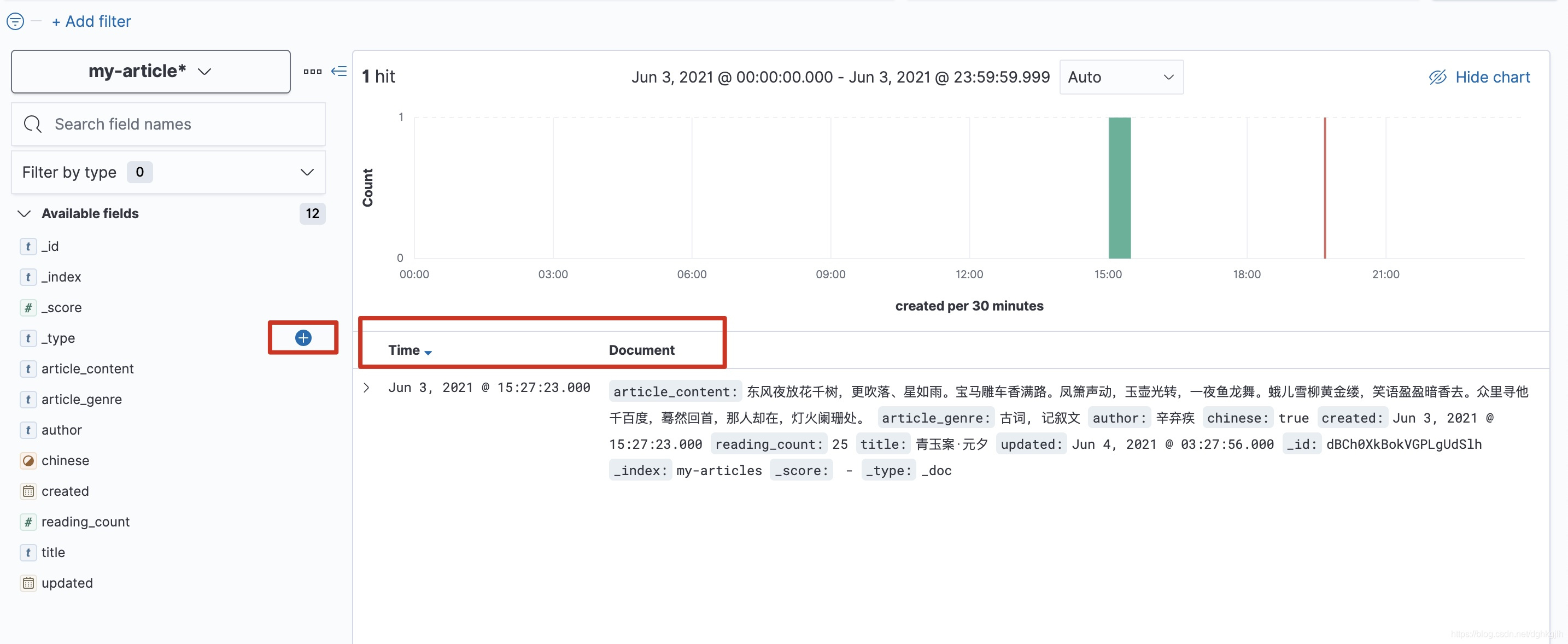Click the Document column header

click(641, 350)
